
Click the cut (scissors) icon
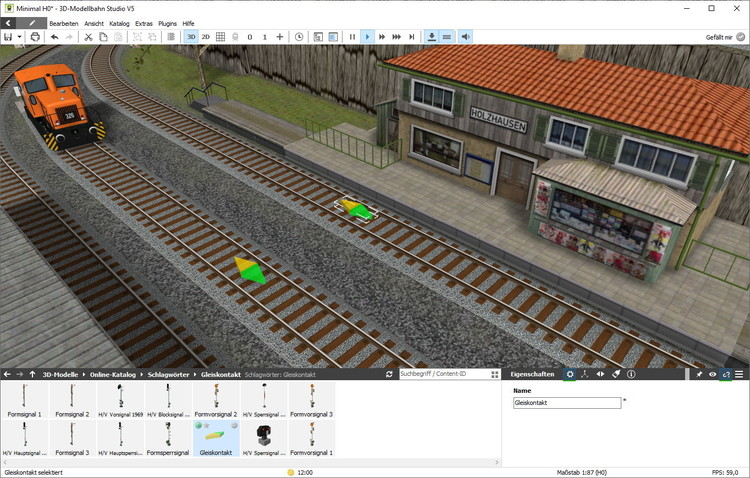88,37
